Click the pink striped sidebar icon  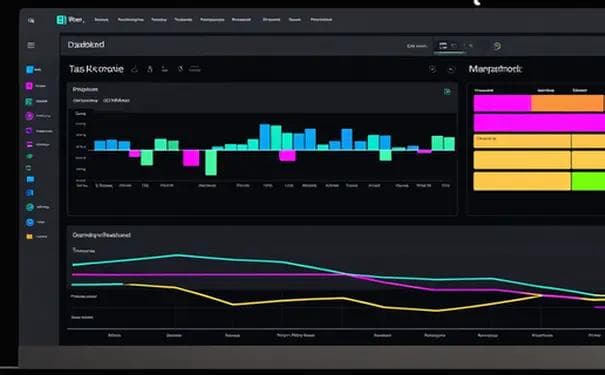coord(29,145)
